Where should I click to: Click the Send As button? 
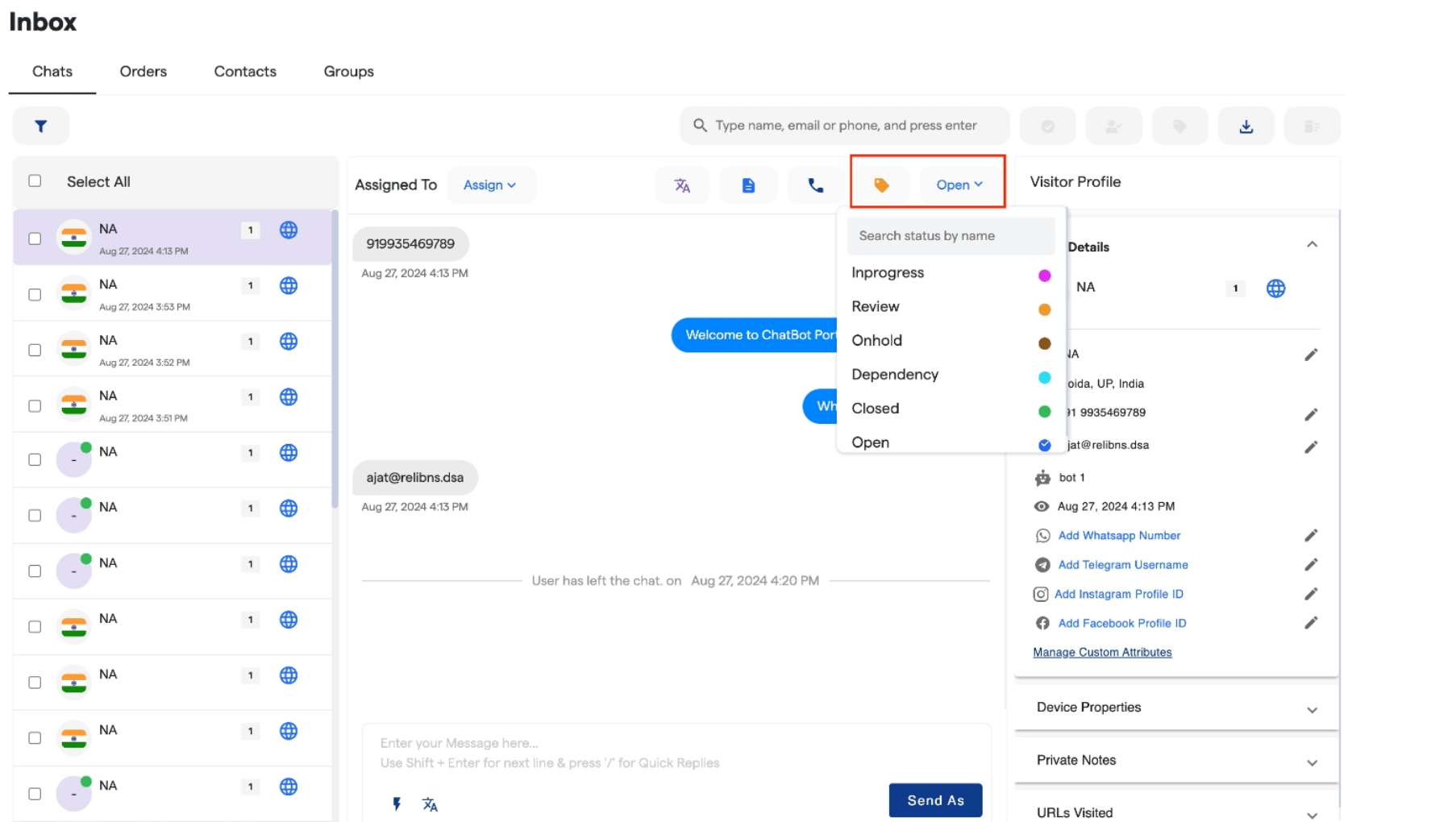pyautogui.click(x=935, y=800)
